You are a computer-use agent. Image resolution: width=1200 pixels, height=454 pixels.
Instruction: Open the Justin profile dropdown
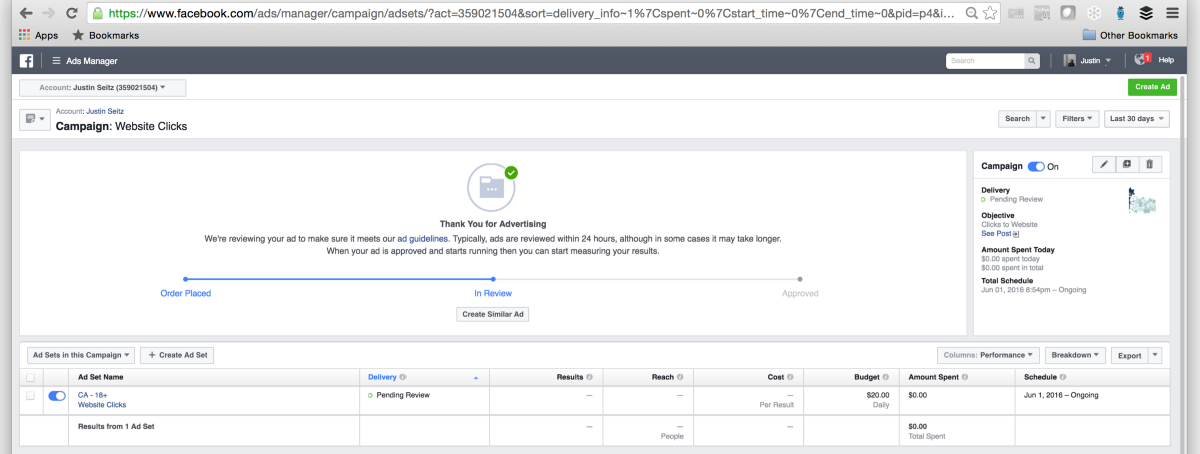(x=1087, y=61)
